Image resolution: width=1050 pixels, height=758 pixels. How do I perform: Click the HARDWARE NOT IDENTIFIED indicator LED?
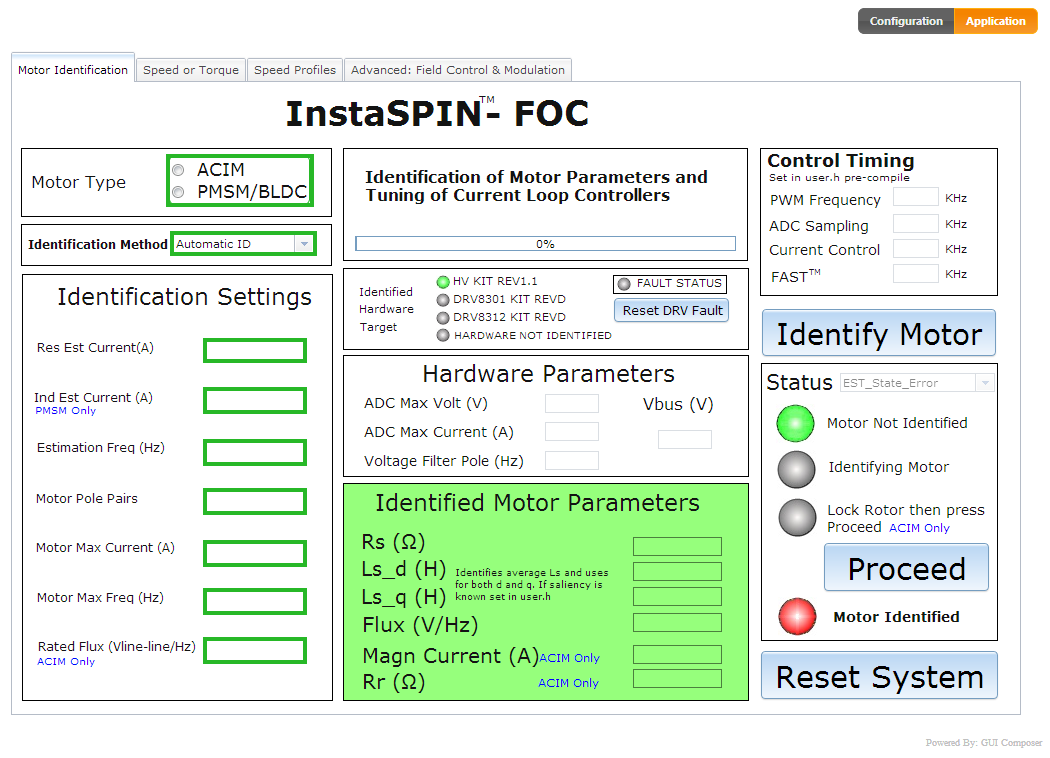click(443, 335)
